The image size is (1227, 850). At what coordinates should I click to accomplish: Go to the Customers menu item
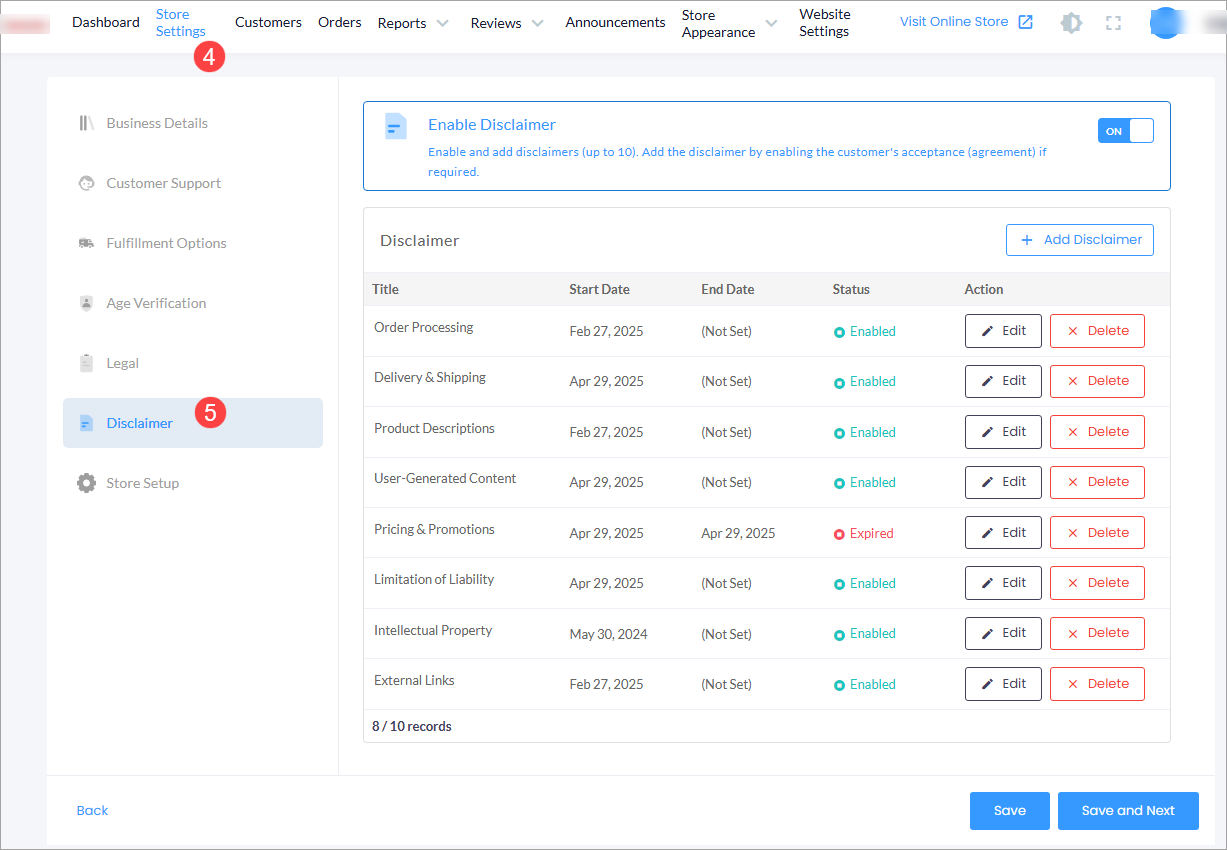pyautogui.click(x=268, y=22)
